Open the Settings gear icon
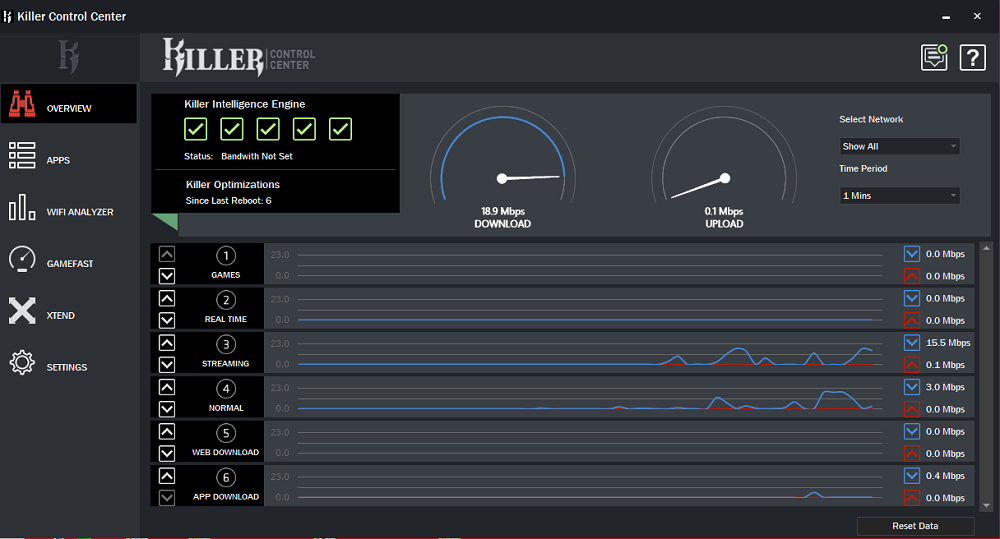Viewport: 1000px width, 539px height. (x=22, y=364)
